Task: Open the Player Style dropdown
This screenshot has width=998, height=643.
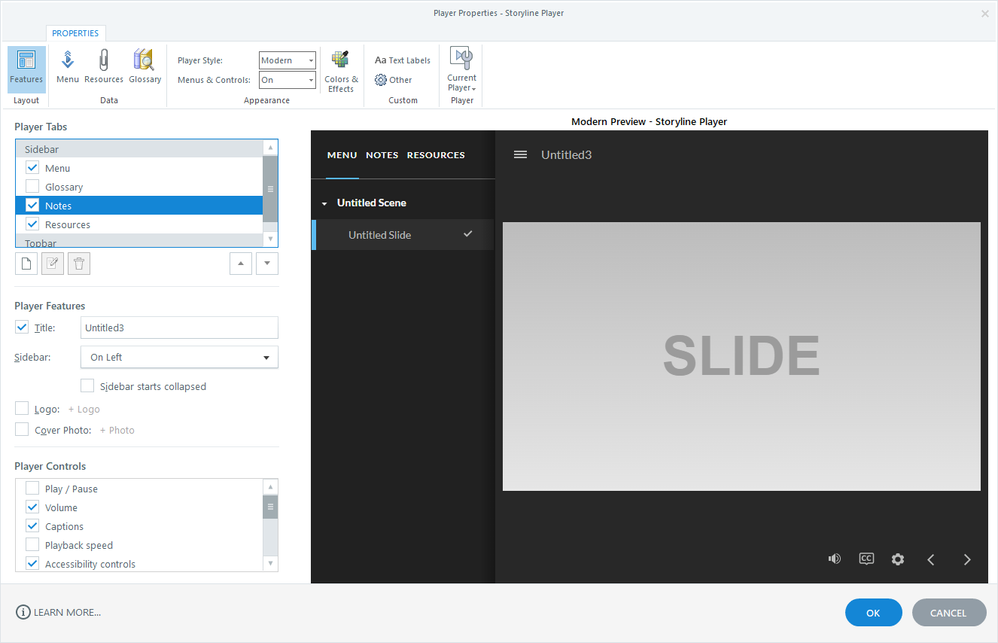Action: pos(287,60)
